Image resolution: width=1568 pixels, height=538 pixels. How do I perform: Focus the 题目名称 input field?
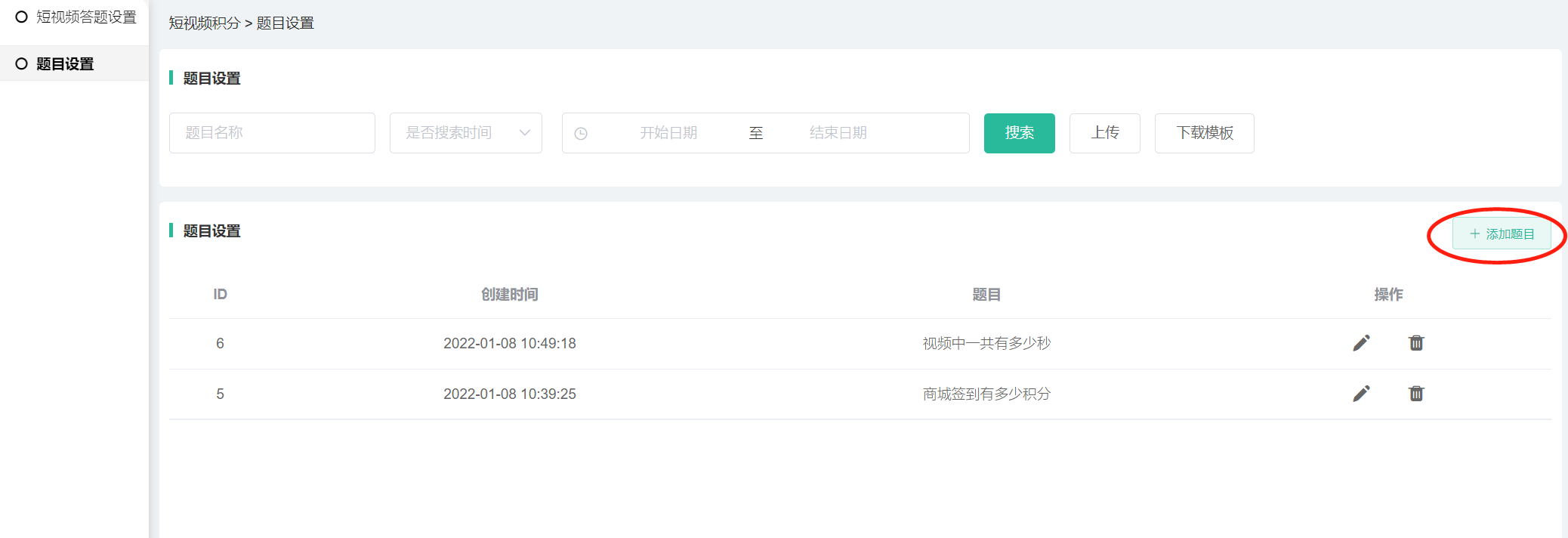tap(272, 133)
